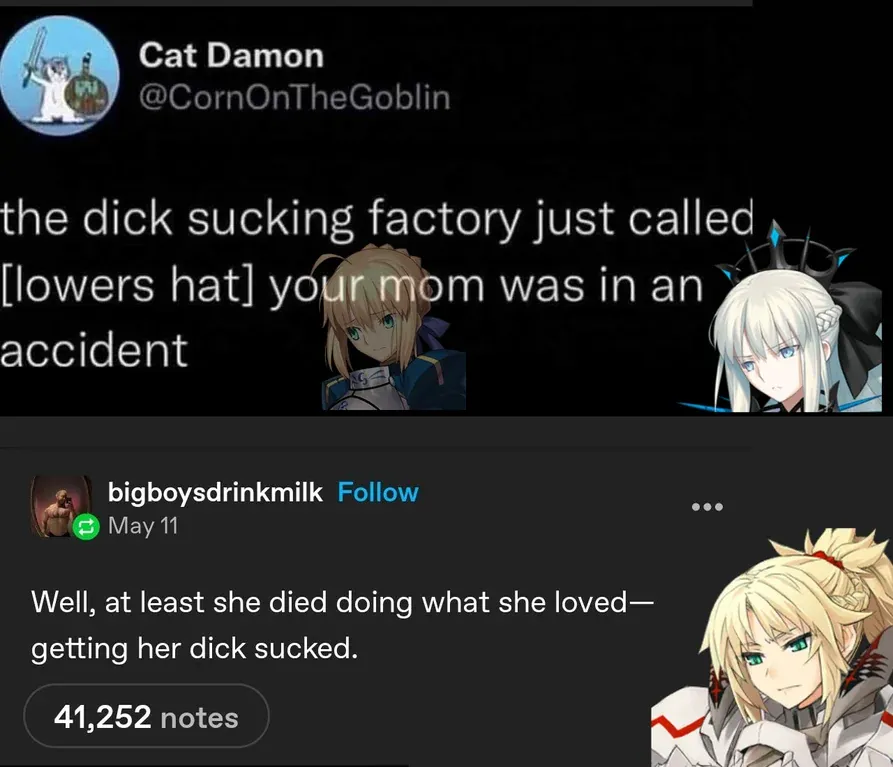Viewport: 893px width, 767px height.
Task: Open the 41,252 notes button
Action: (x=146, y=716)
